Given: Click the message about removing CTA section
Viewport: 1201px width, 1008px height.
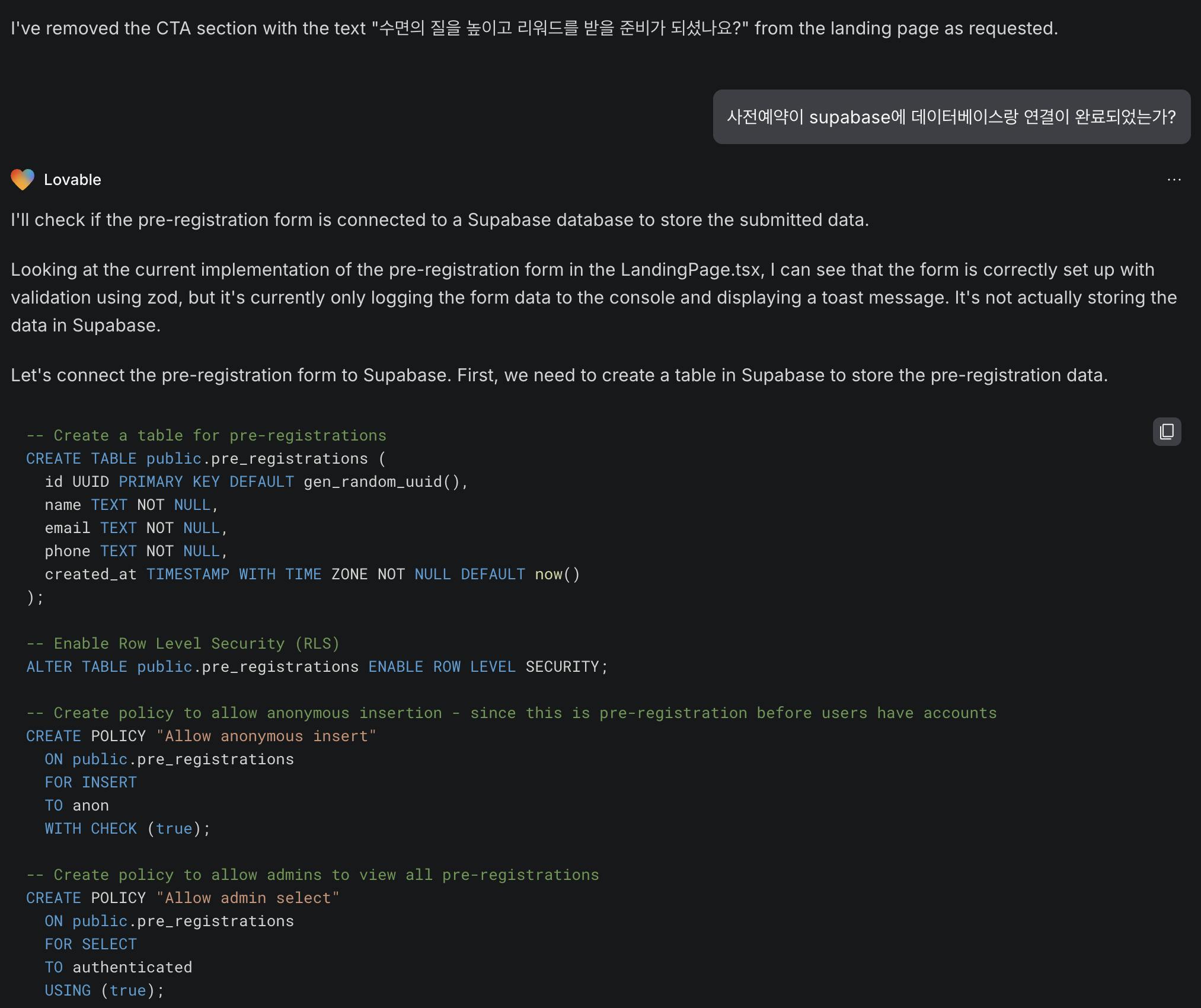Looking at the screenshot, I should coord(534,28).
